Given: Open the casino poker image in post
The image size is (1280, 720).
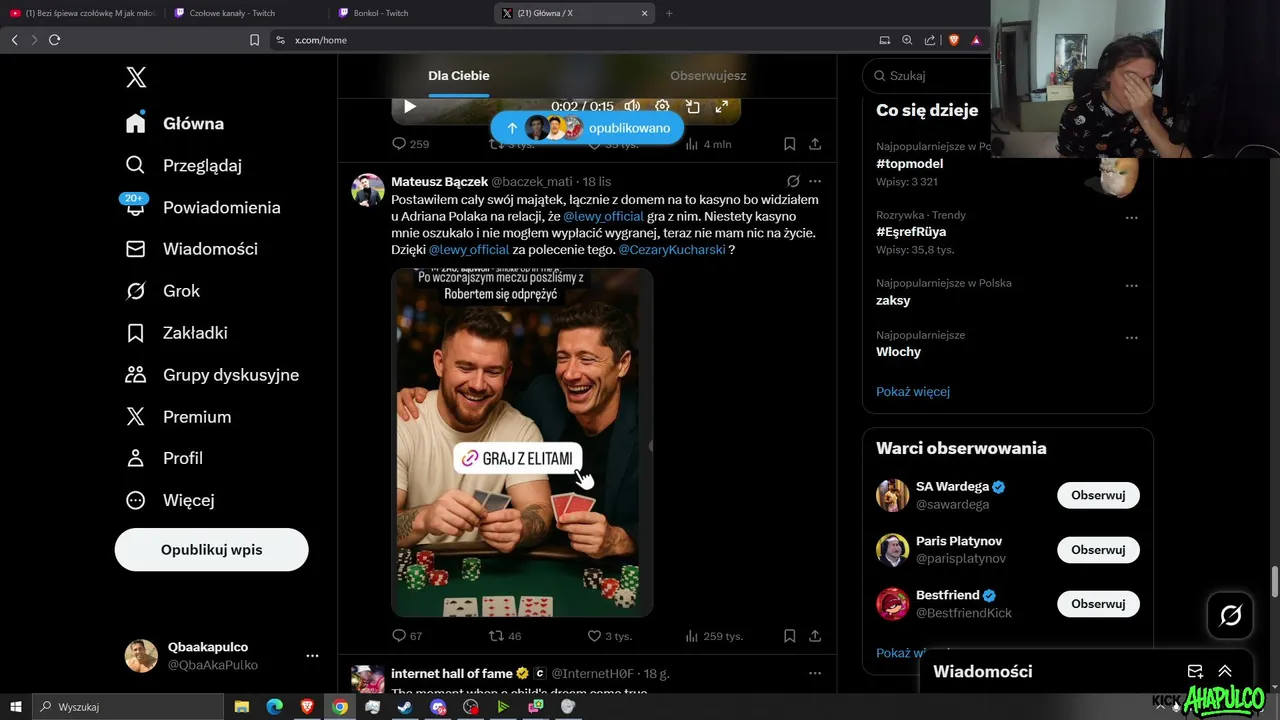Looking at the screenshot, I should coord(522,442).
